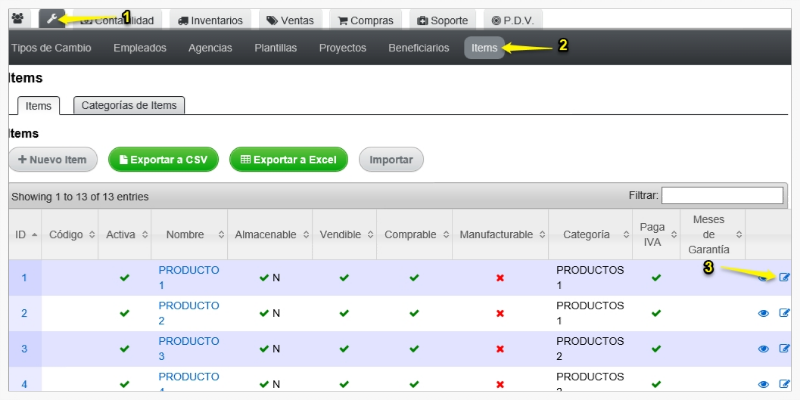The width and height of the screenshot is (800, 400).
Task: Click ID link 1
Action: click(24, 278)
